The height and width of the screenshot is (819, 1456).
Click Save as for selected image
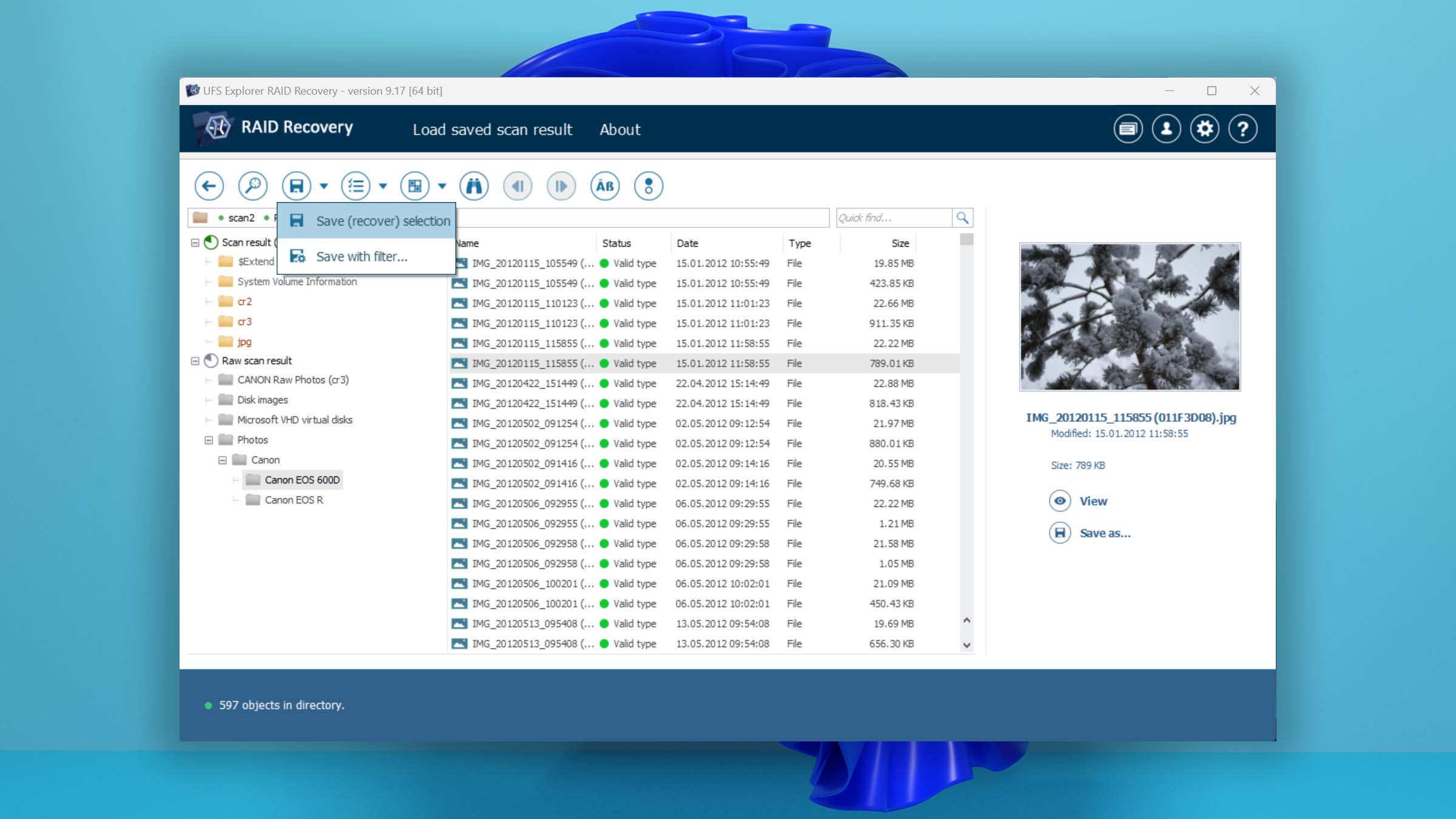pyautogui.click(x=1104, y=533)
